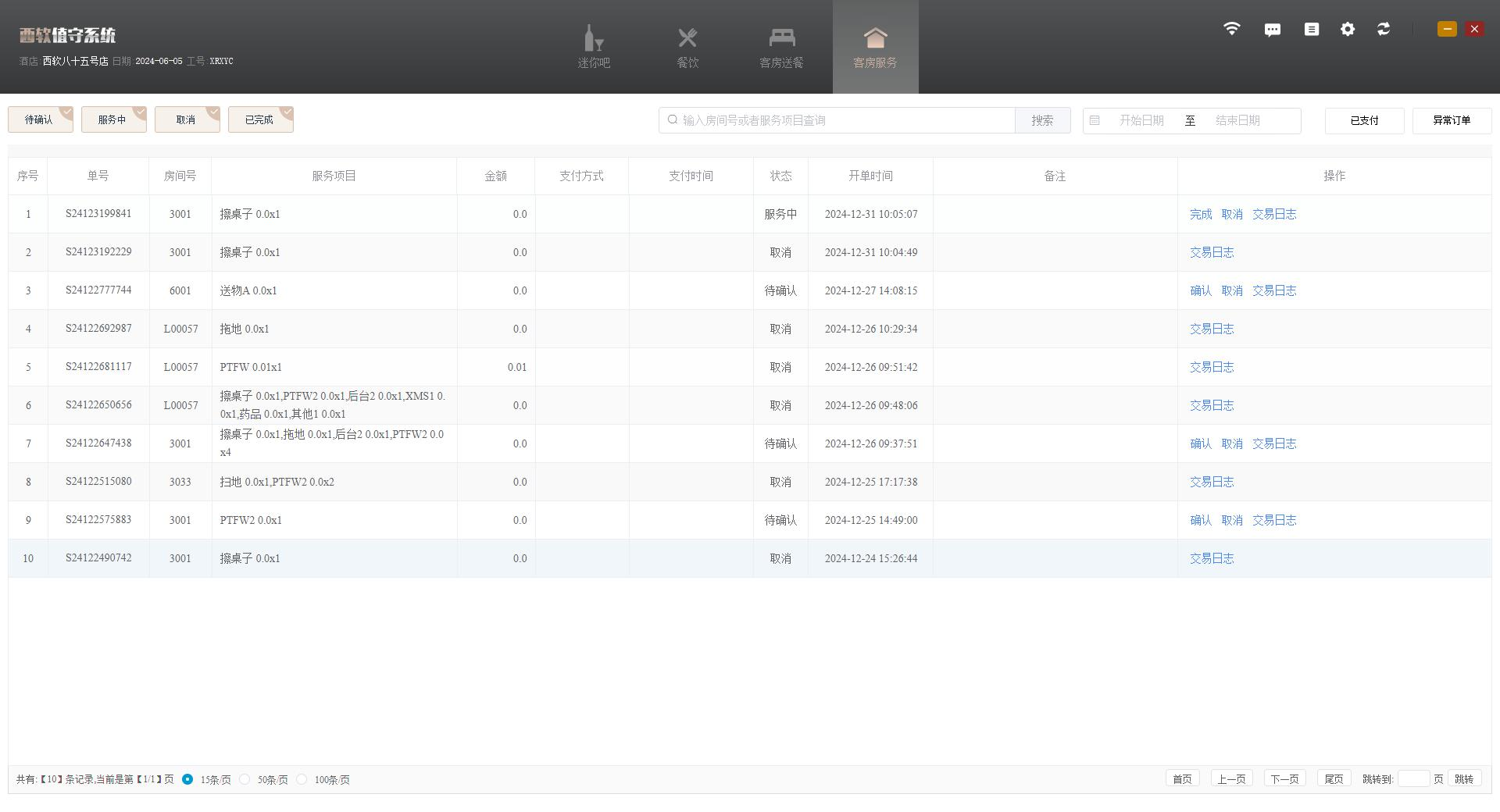Open the list document icon in header
This screenshot has width=1500, height=812.
[x=1312, y=29]
